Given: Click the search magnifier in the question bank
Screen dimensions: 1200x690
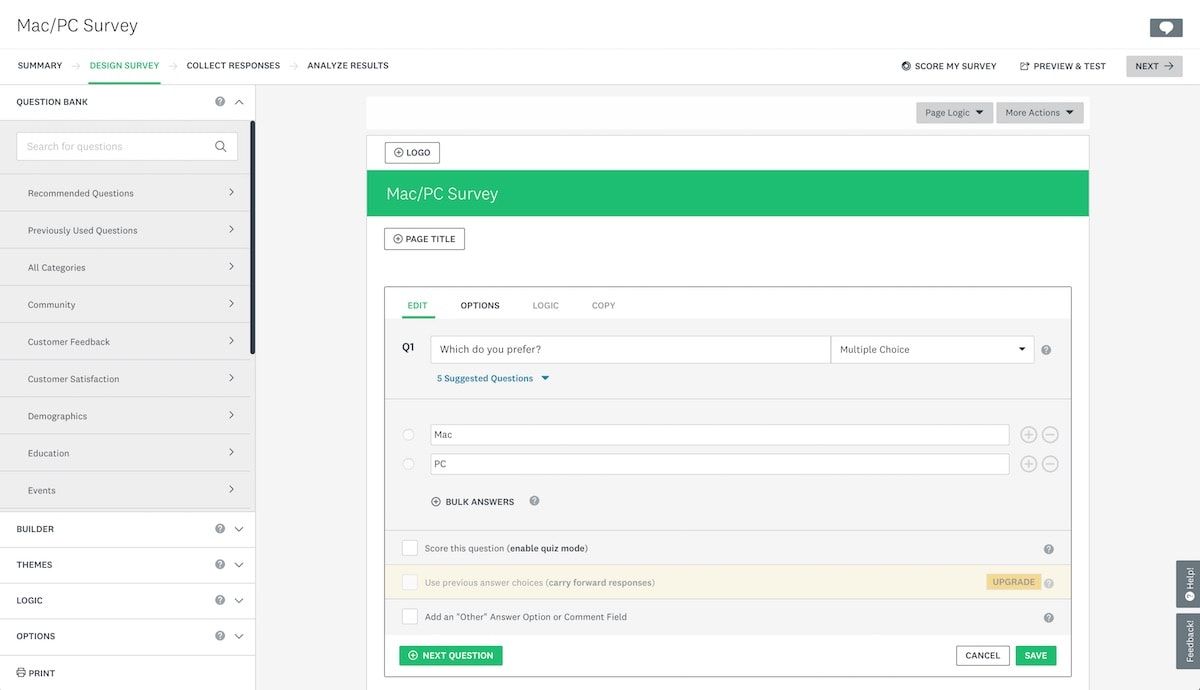Looking at the screenshot, I should tap(220, 146).
